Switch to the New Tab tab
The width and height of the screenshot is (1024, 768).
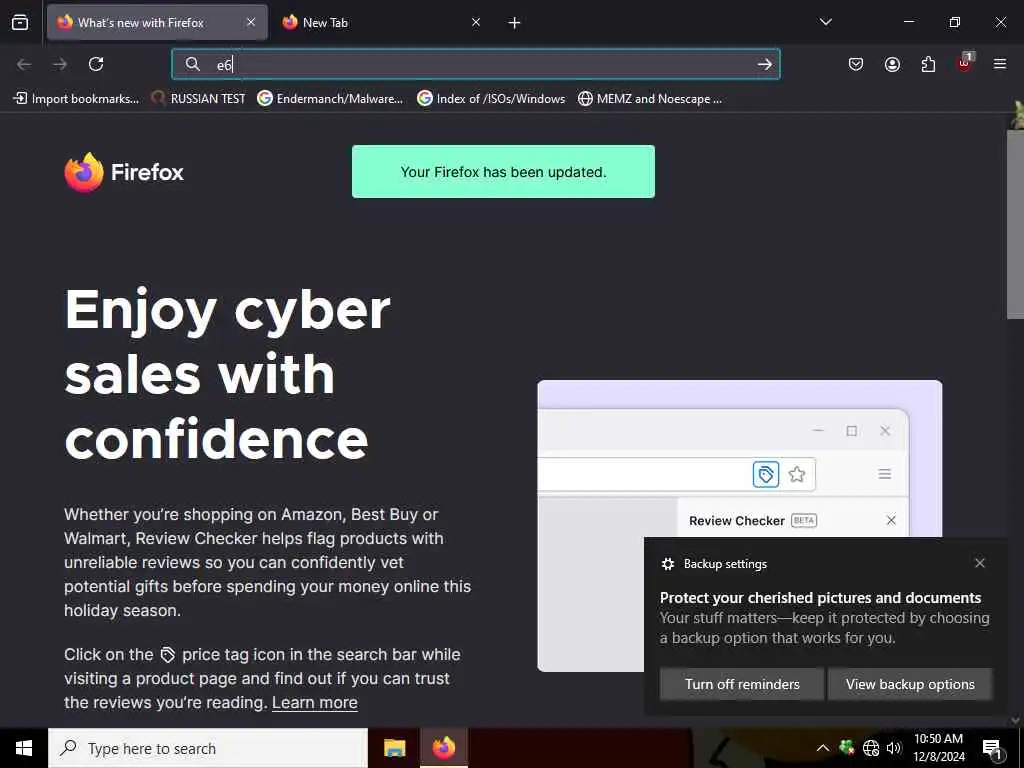[382, 23]
